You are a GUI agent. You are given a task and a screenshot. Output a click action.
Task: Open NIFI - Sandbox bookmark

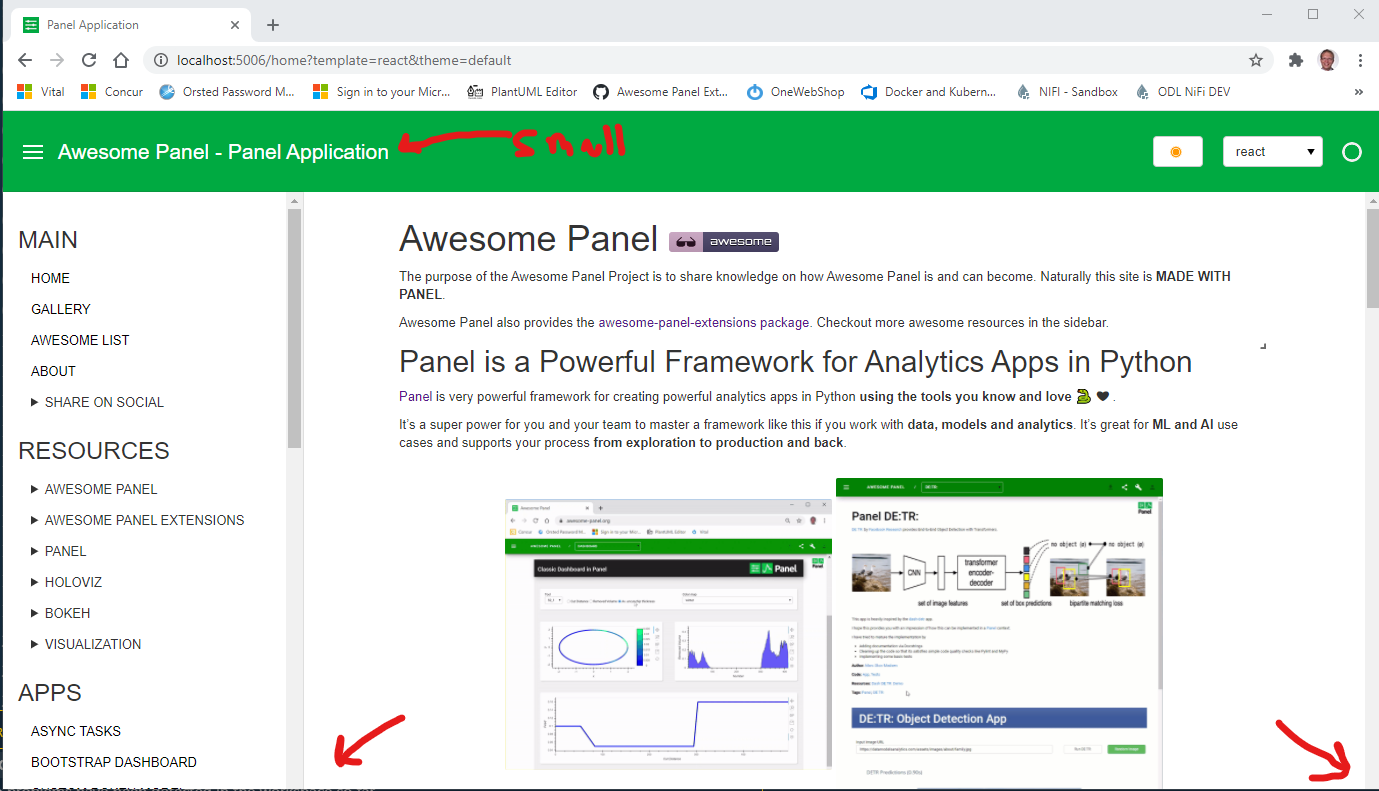click(1067, 91)
